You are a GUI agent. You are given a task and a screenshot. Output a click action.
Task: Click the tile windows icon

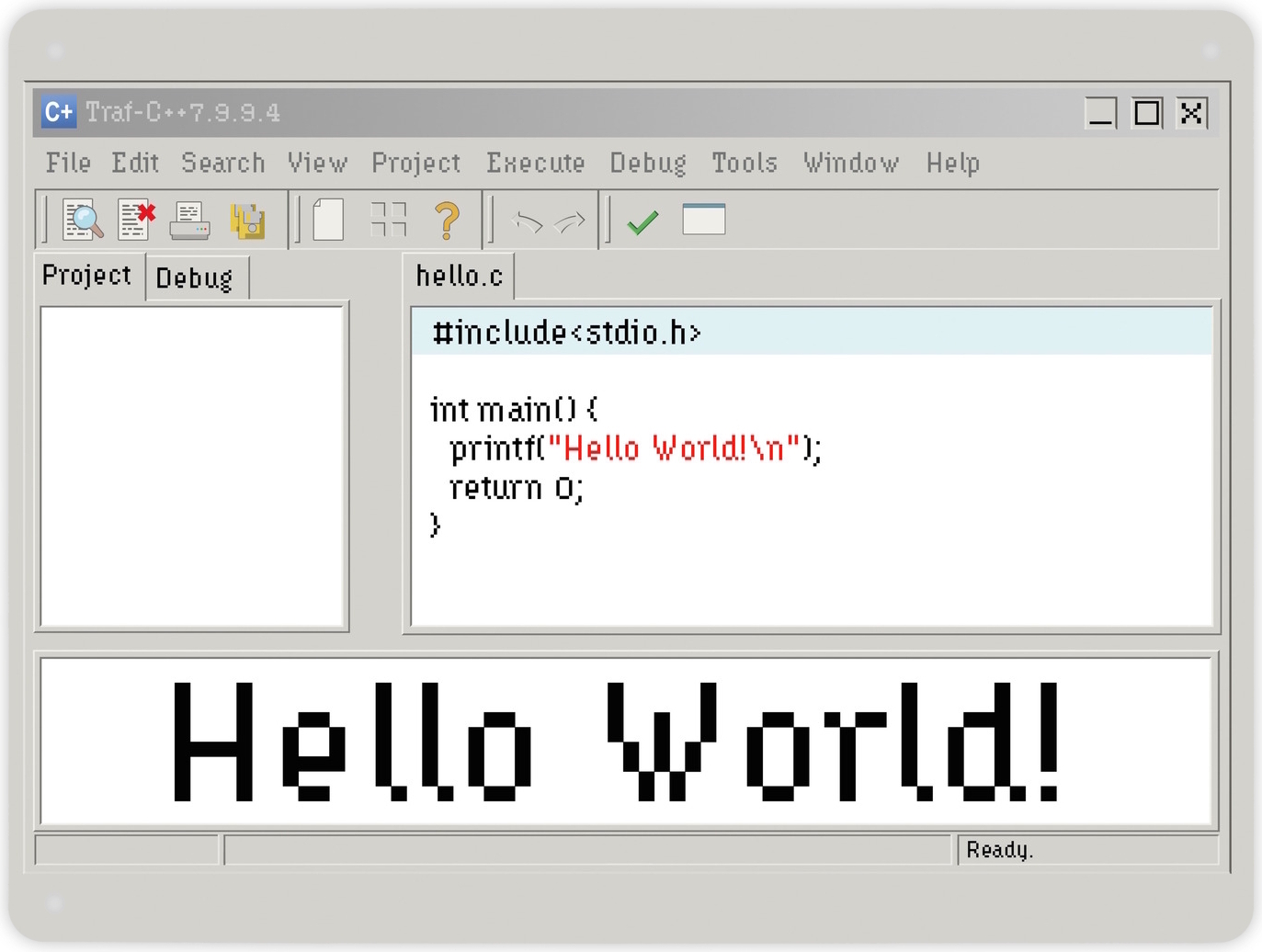(388, 220)
